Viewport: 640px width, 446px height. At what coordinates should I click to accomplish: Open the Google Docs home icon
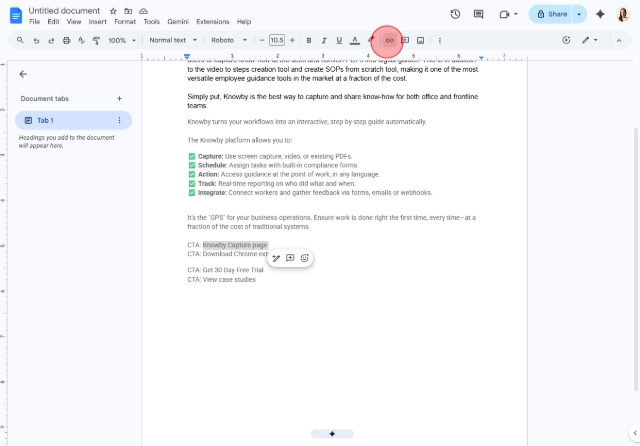point(16,16)
